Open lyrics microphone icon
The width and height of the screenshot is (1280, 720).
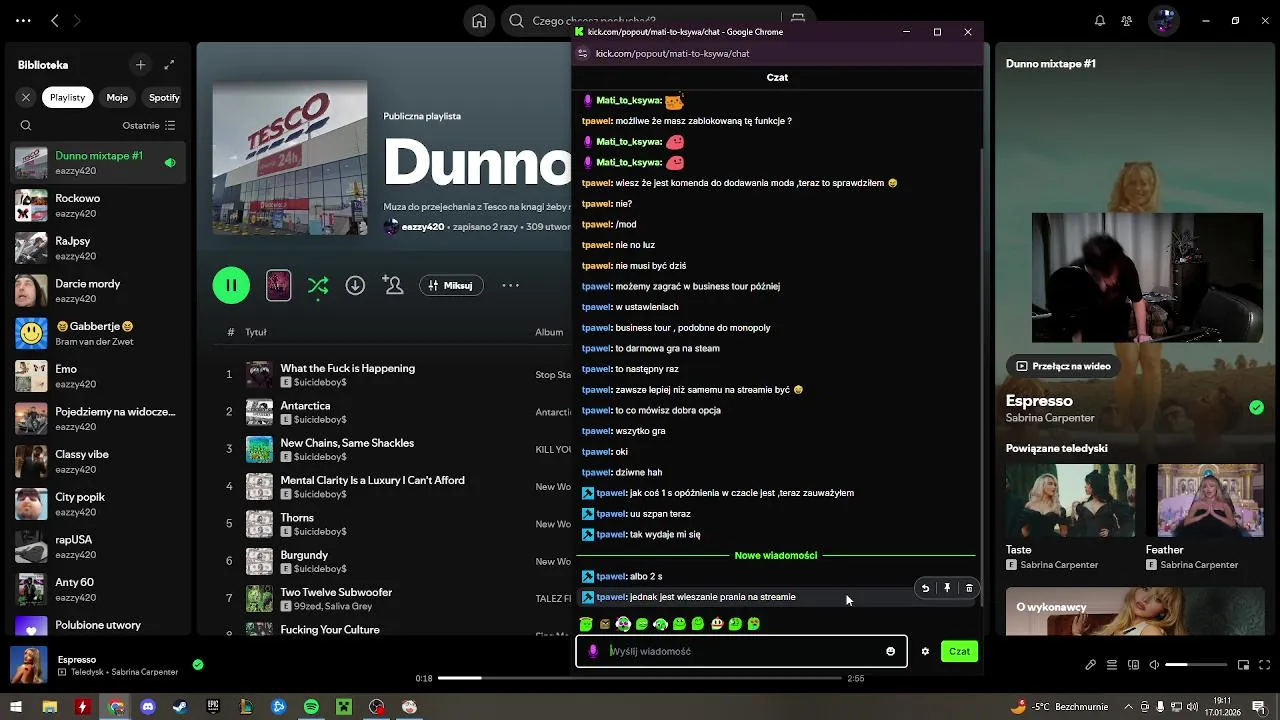tap(1091, 665)
